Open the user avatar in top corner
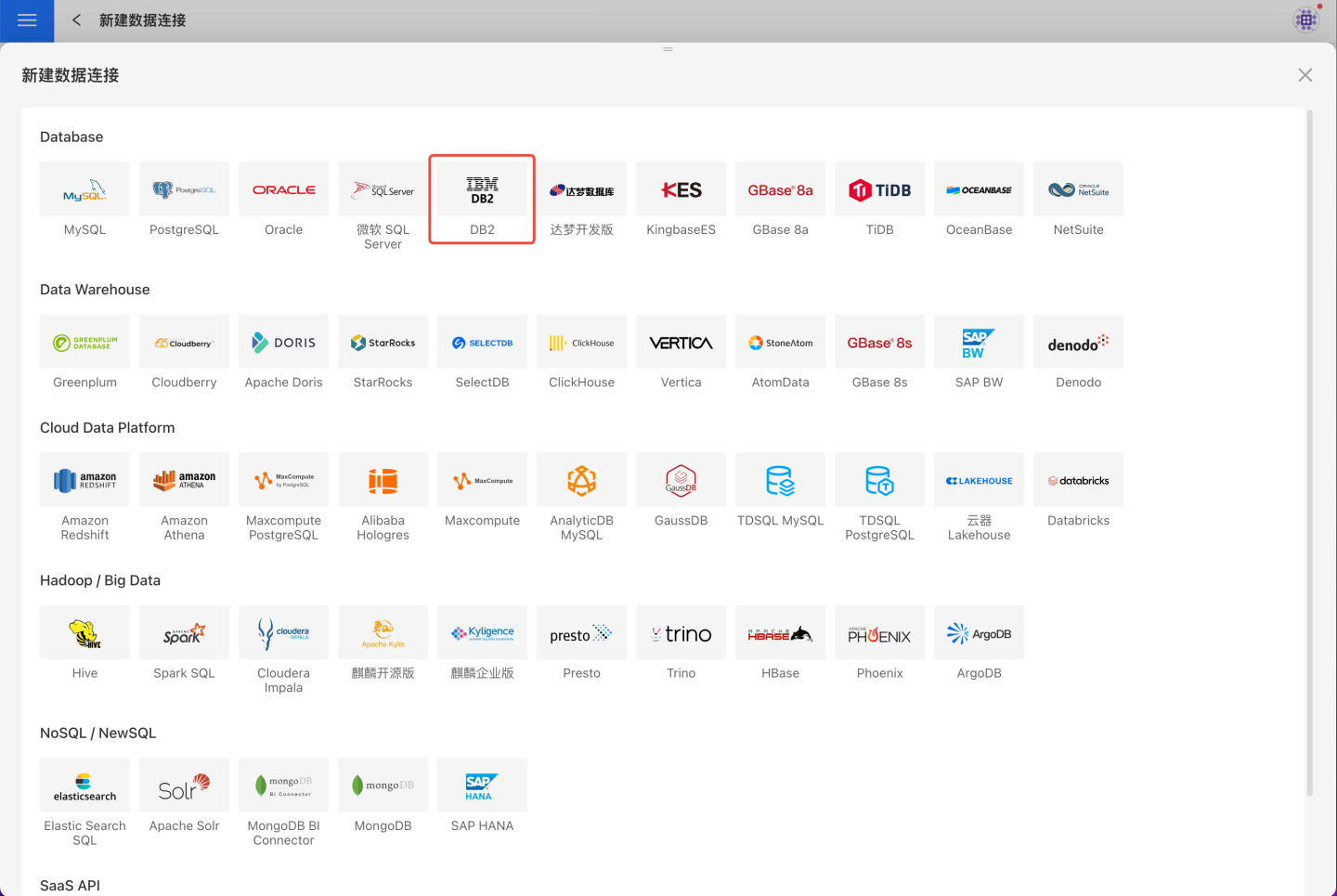Image resolution: width=1337 pixels, height=896 pixels. [1306, 19]
